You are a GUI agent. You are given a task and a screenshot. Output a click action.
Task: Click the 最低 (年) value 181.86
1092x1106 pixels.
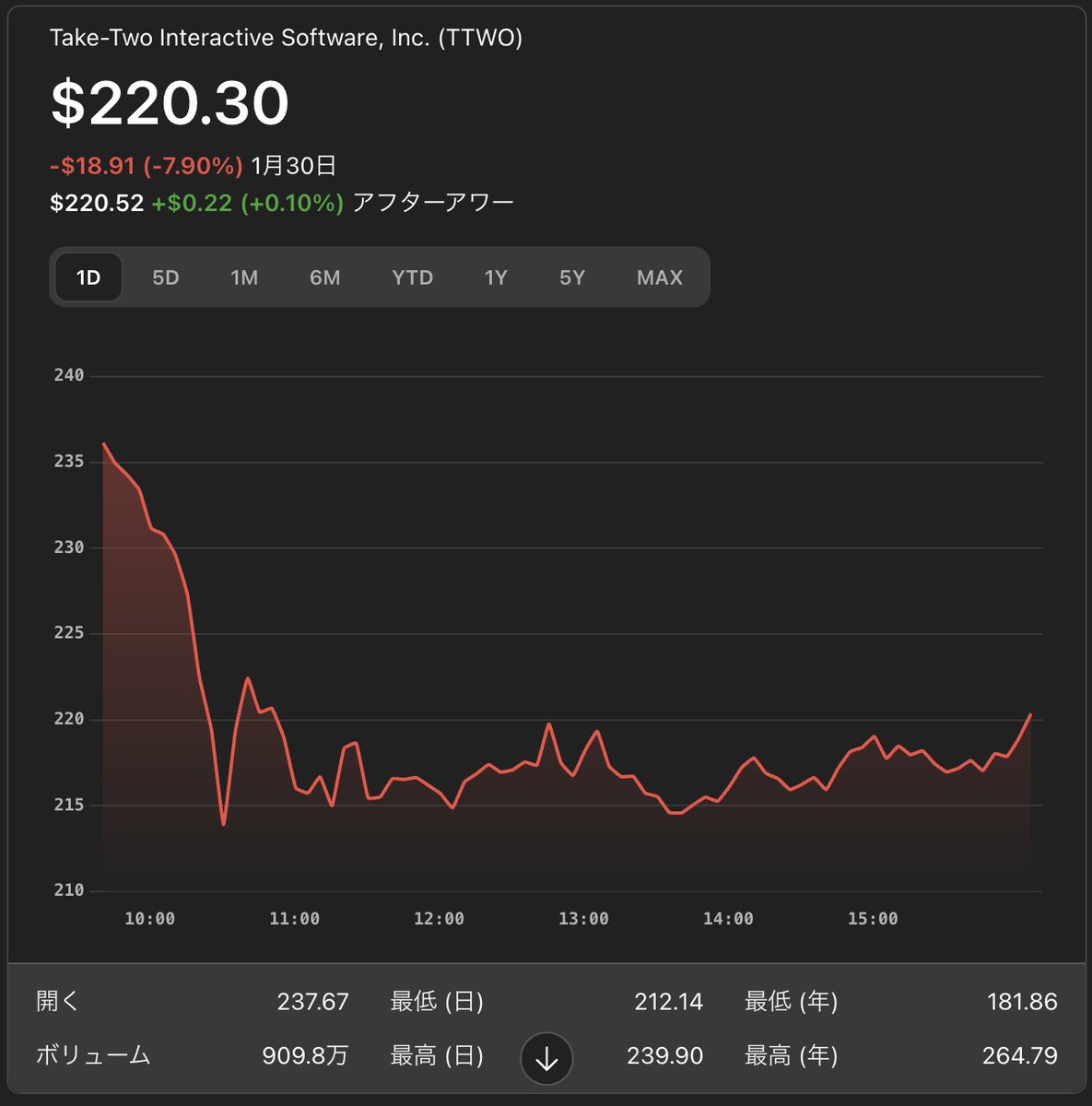pyautogui.click(x=1022, y=1002)
